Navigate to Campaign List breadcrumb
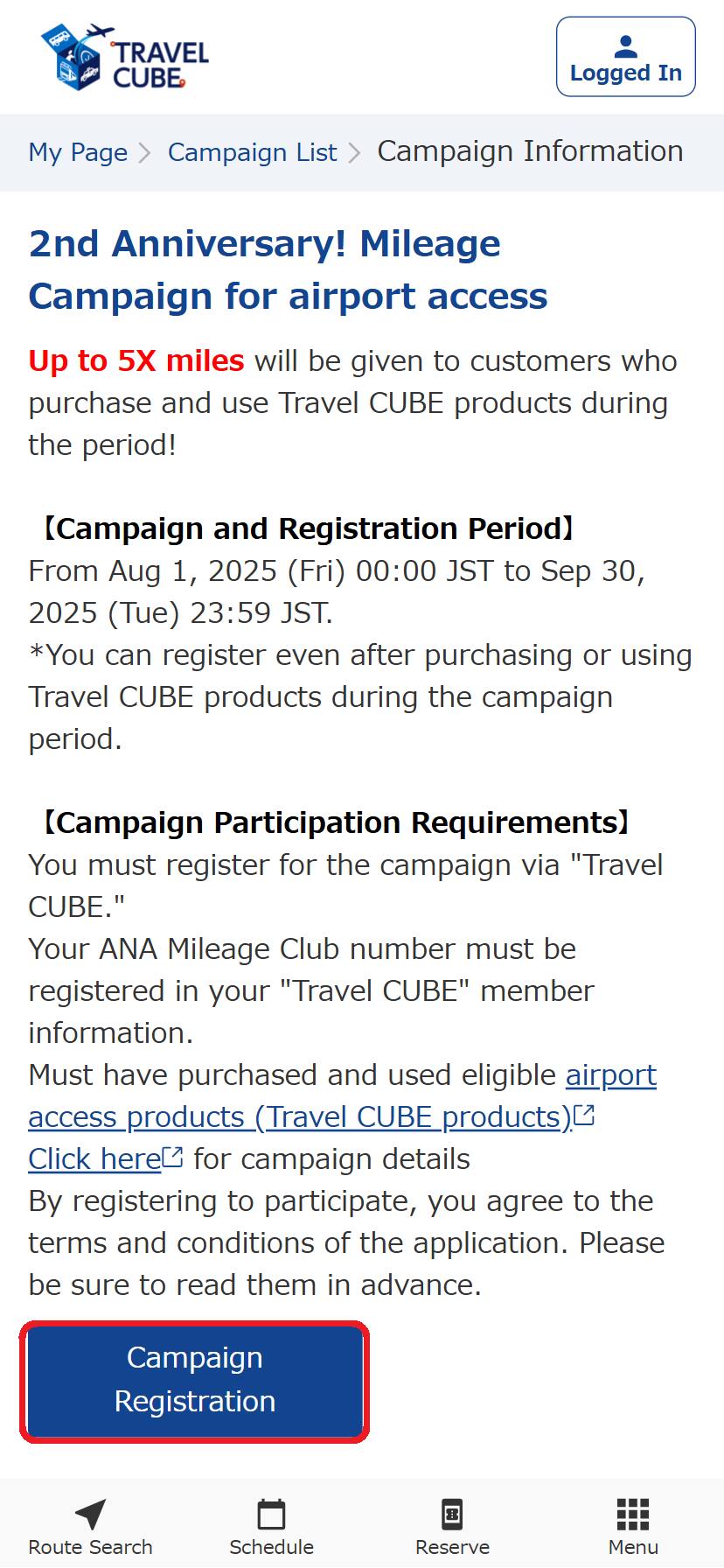724x1568 pixels. [252, 152]
